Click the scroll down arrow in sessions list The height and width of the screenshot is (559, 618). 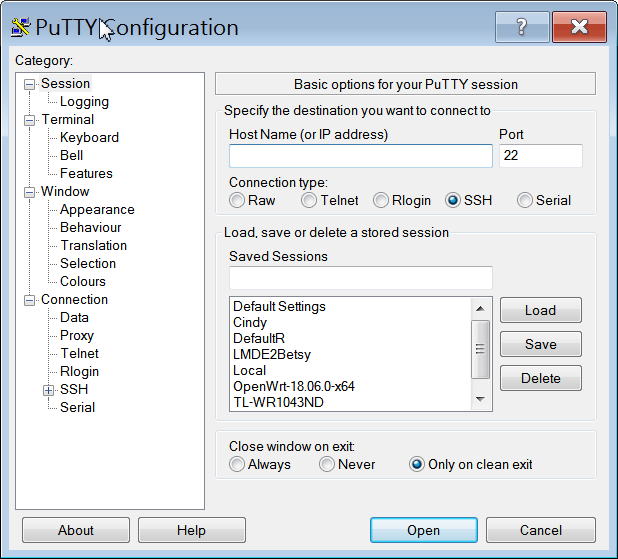click(480, 399)
